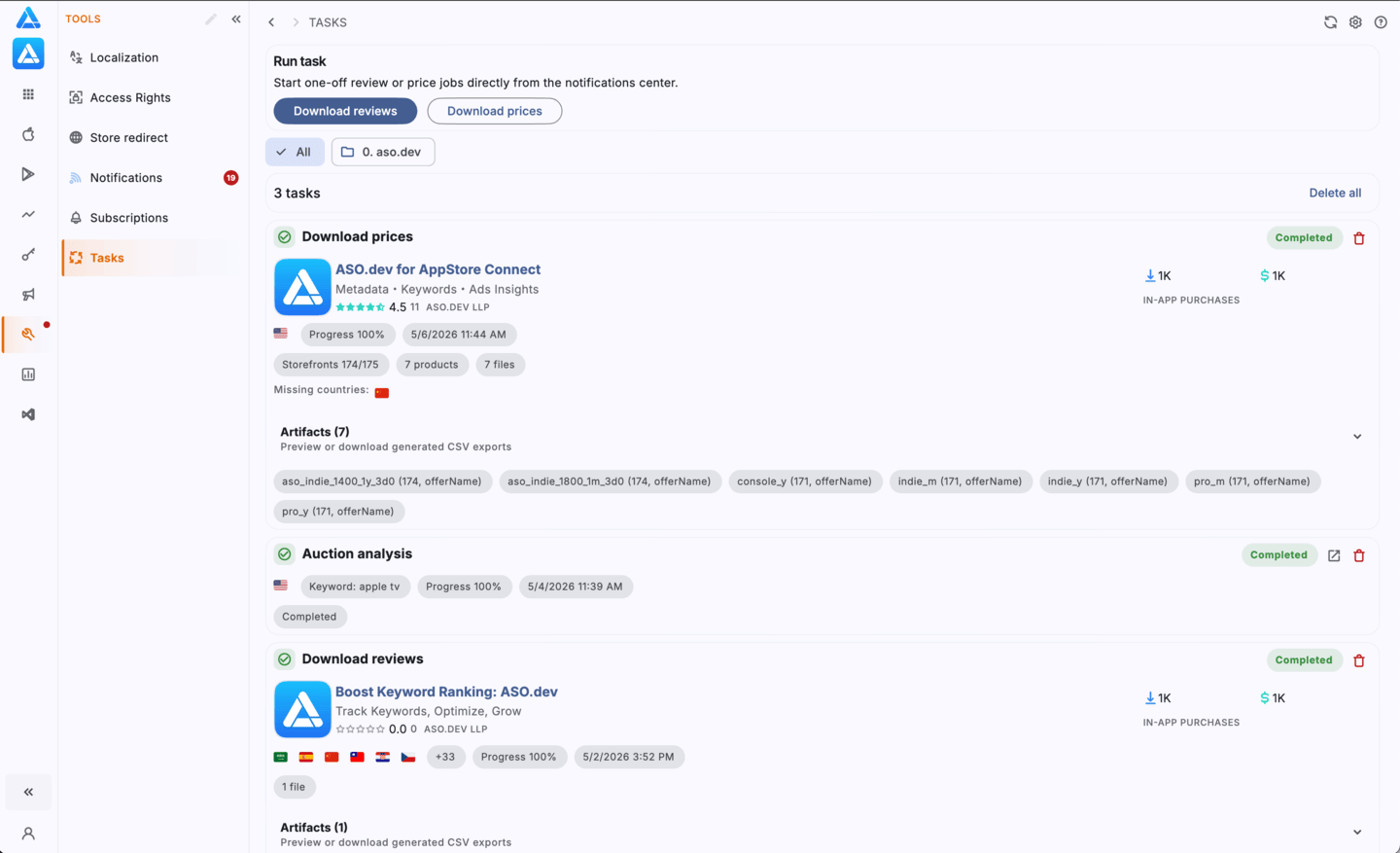Click the +33 more countries chip
The image size is (1400, 853).
[x=445, y=757]
